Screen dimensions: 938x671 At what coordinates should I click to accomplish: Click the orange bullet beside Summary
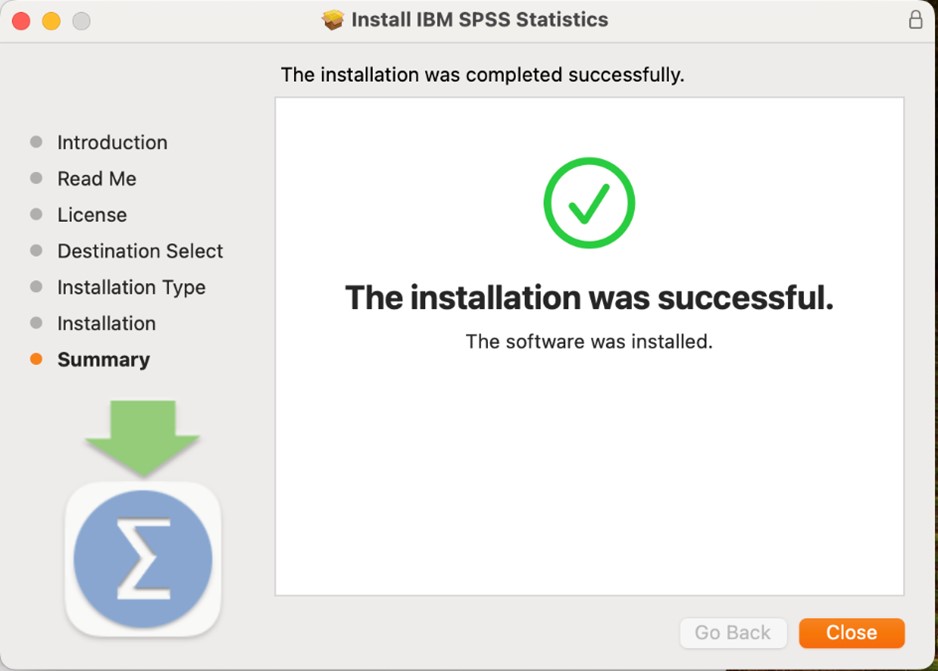[x=36, y=359]
